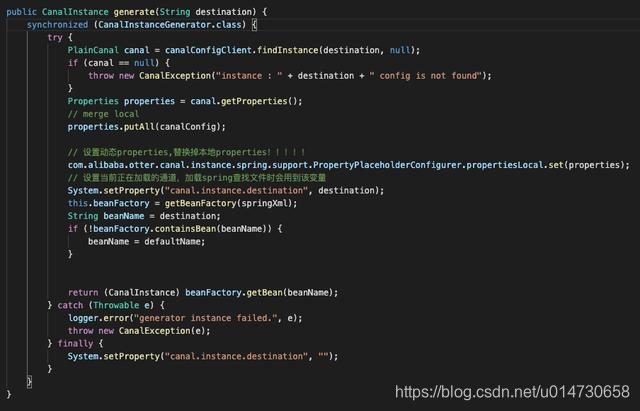Click 'String beanName = destination' line
The height and width of the screenshot is (411, 640).
click(144, 216)
